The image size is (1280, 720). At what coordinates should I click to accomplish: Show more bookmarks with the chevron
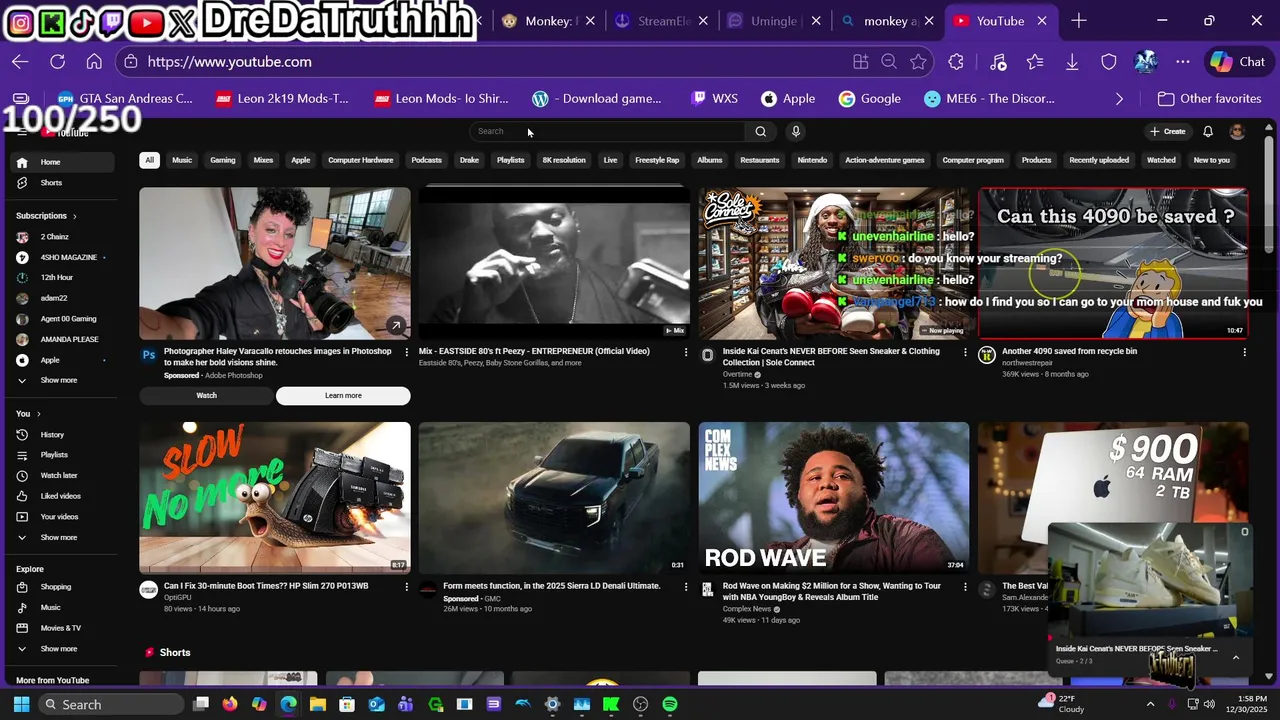(x=1119, y=99)
